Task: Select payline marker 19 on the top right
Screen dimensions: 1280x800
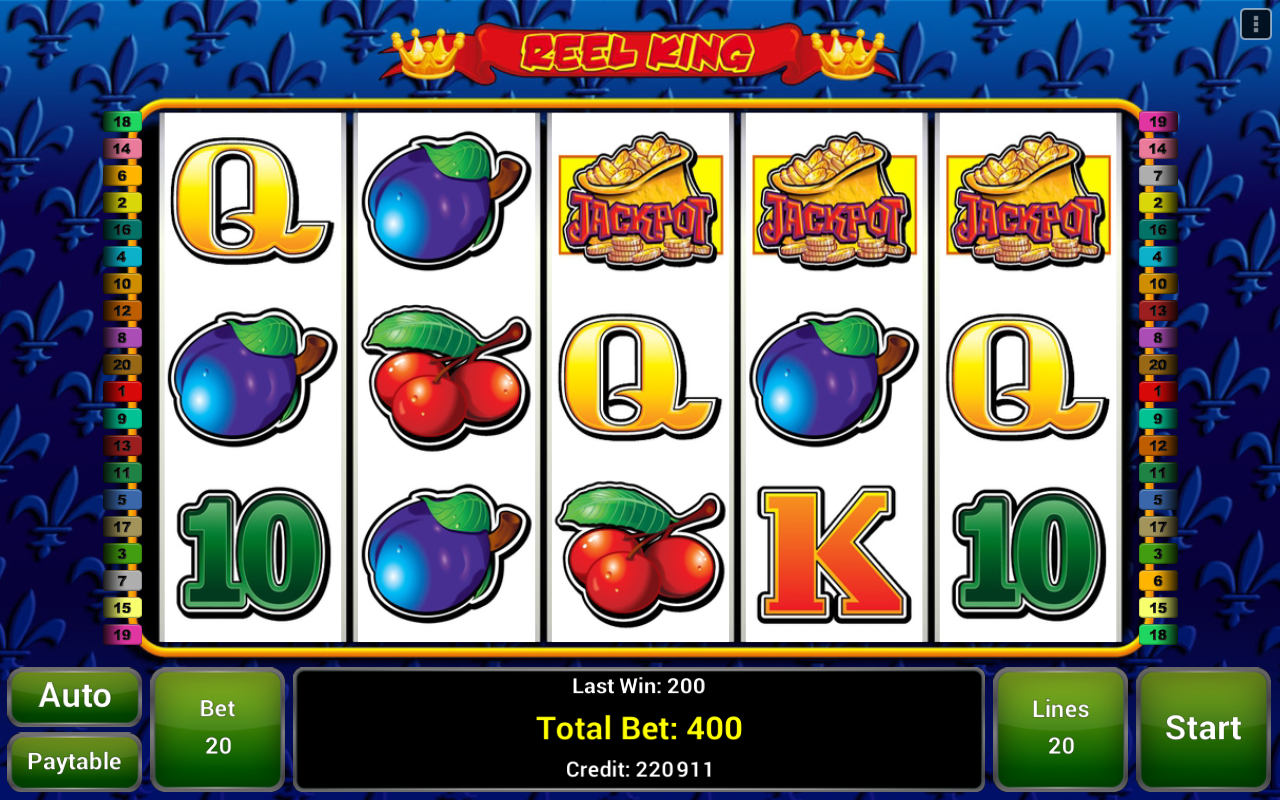Action: point(1158,122)
